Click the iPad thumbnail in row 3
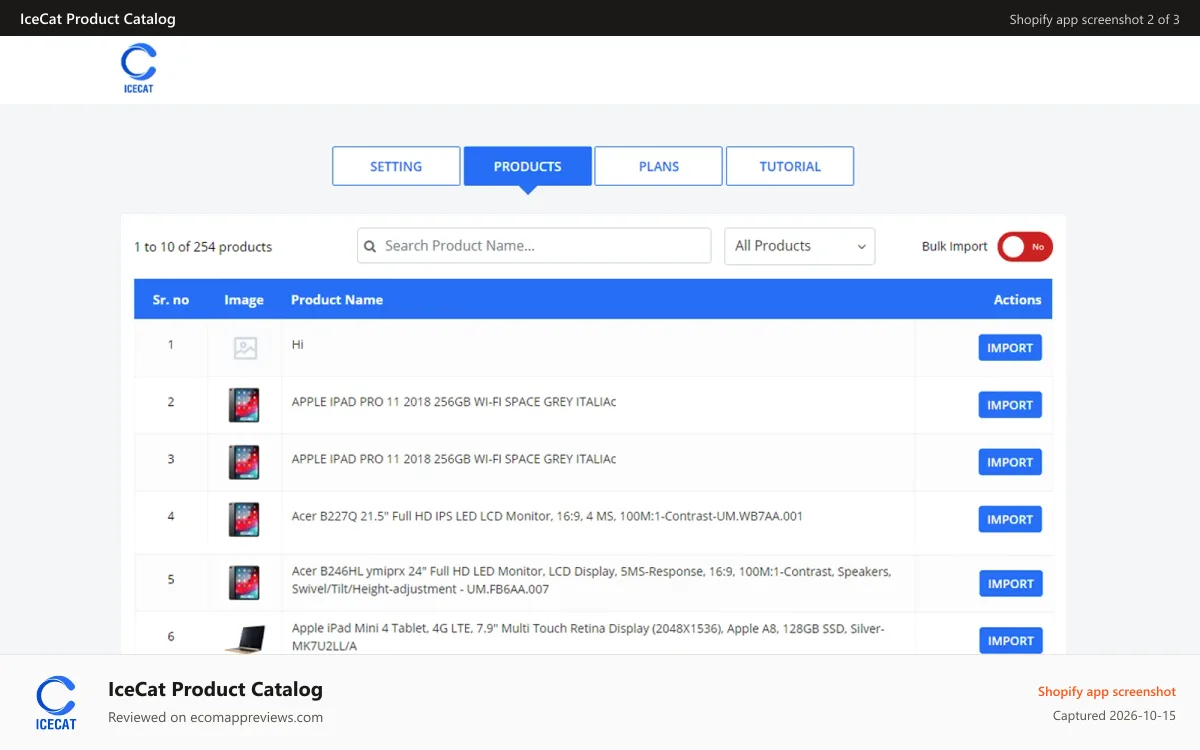 (244, 462)
